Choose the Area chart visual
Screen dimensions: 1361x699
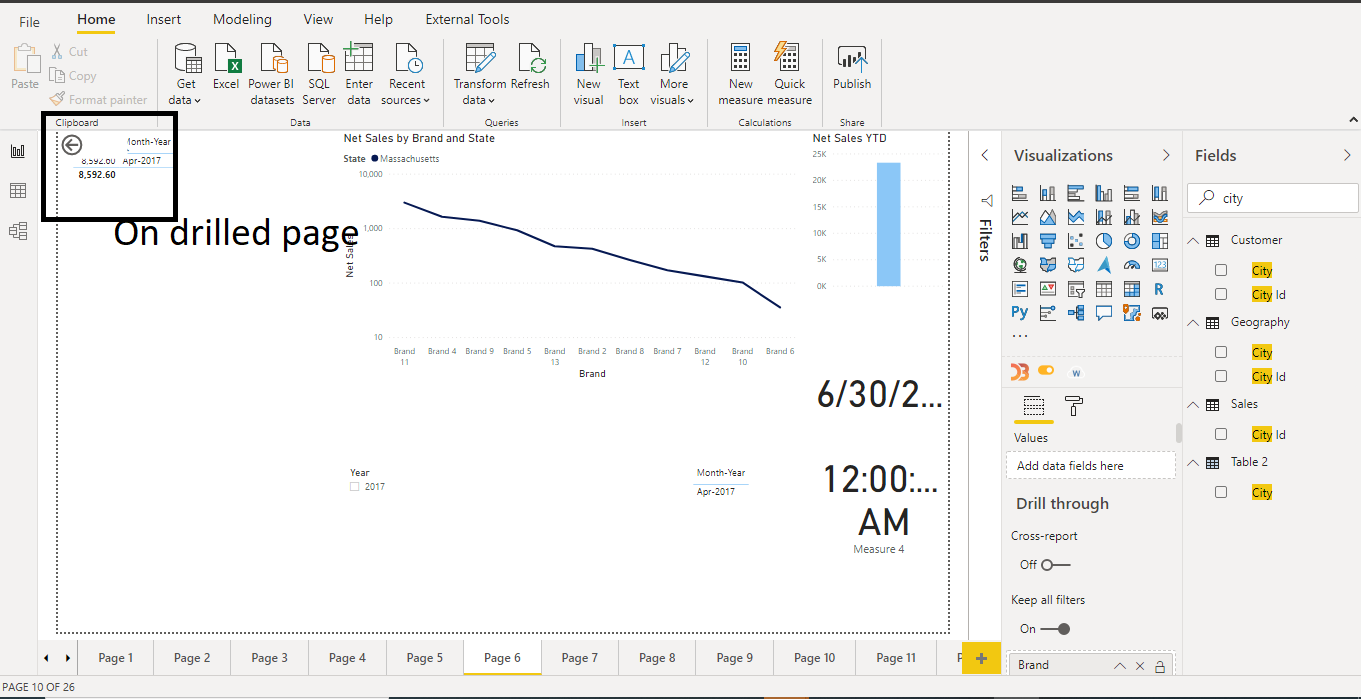click(x=1048, y=217)
